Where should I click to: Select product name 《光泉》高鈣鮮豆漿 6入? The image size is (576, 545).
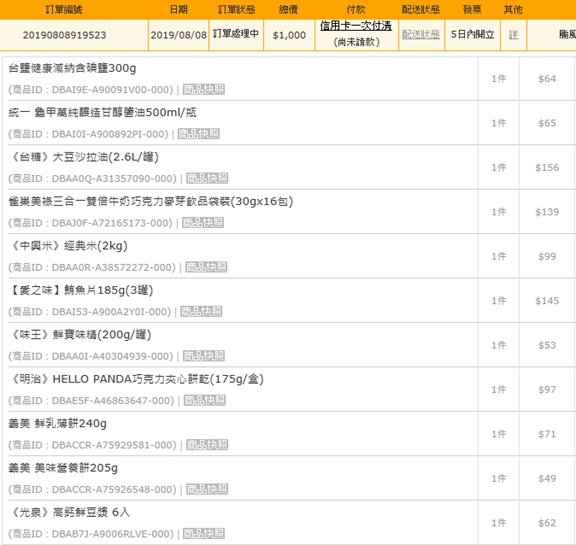coord(69,512)
